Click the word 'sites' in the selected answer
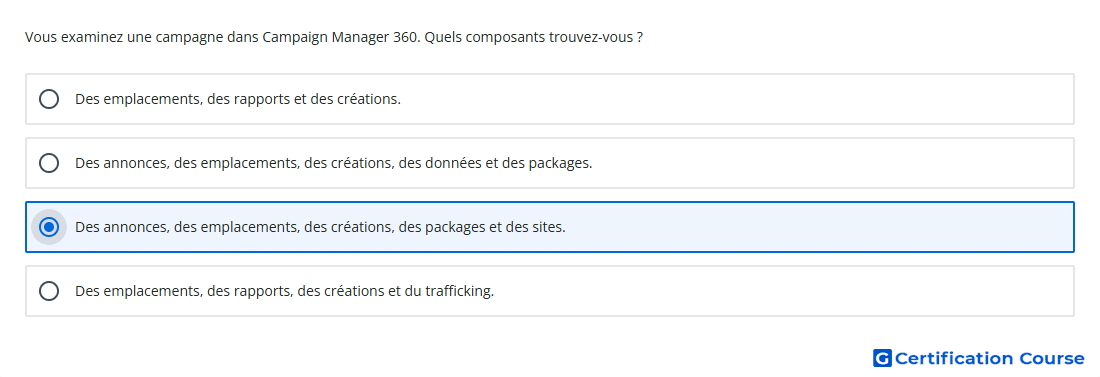Image resolution: width=1100 pixels, height=377 pixels. pos(548,227)
